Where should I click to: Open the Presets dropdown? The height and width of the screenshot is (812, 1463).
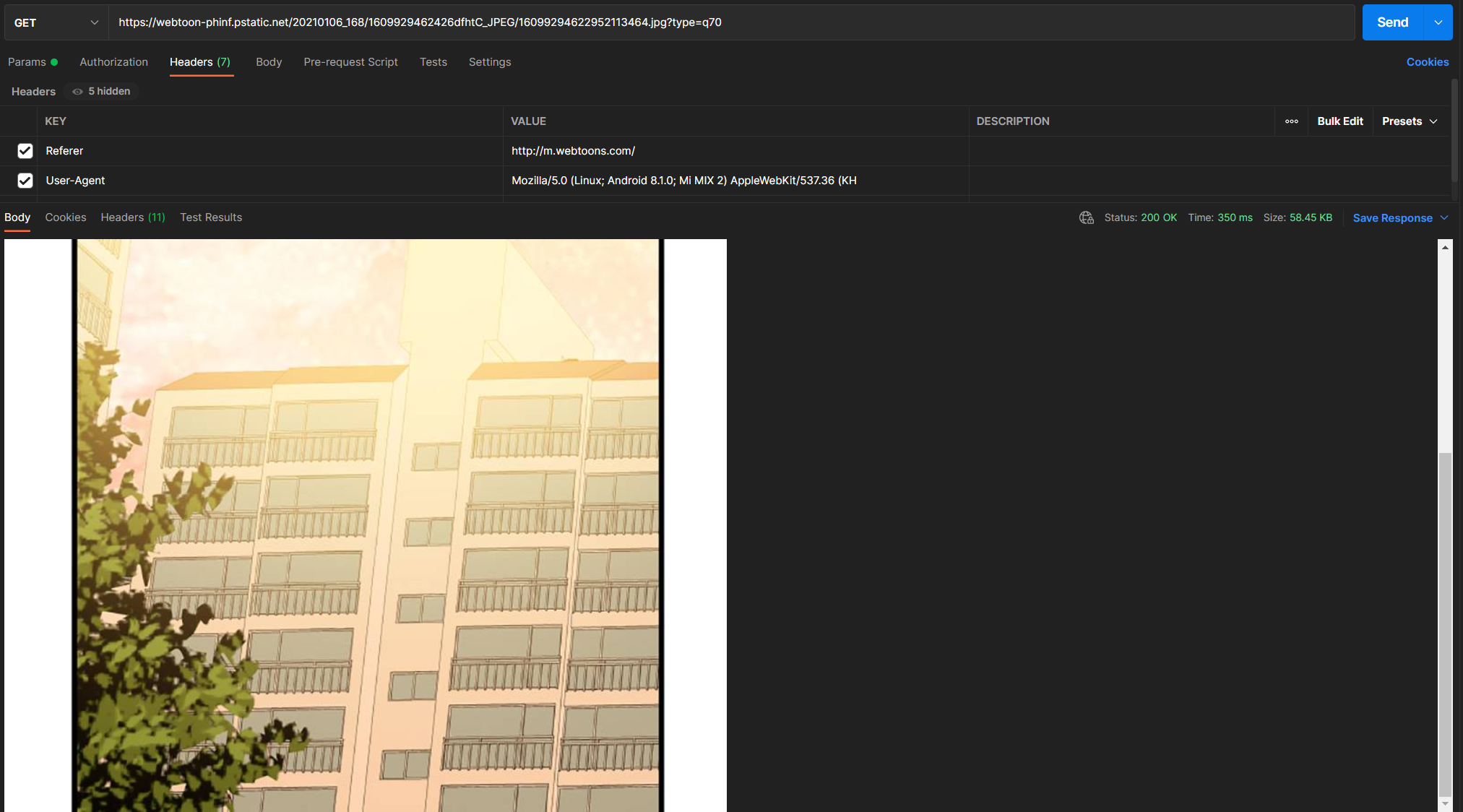[1410, 121]
